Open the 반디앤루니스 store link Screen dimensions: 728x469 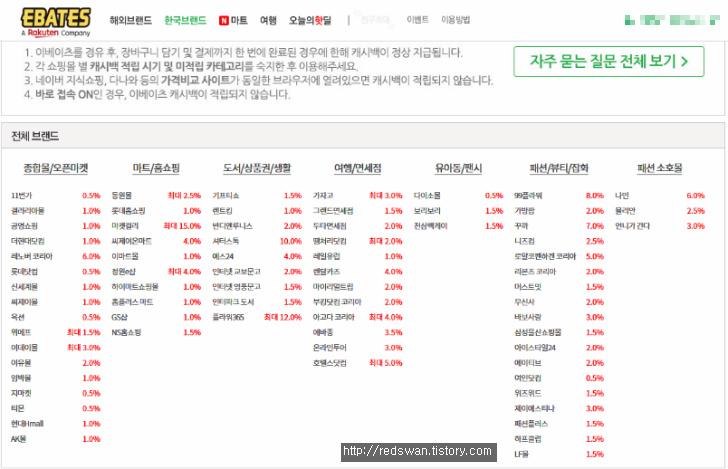tap(233, 226)
